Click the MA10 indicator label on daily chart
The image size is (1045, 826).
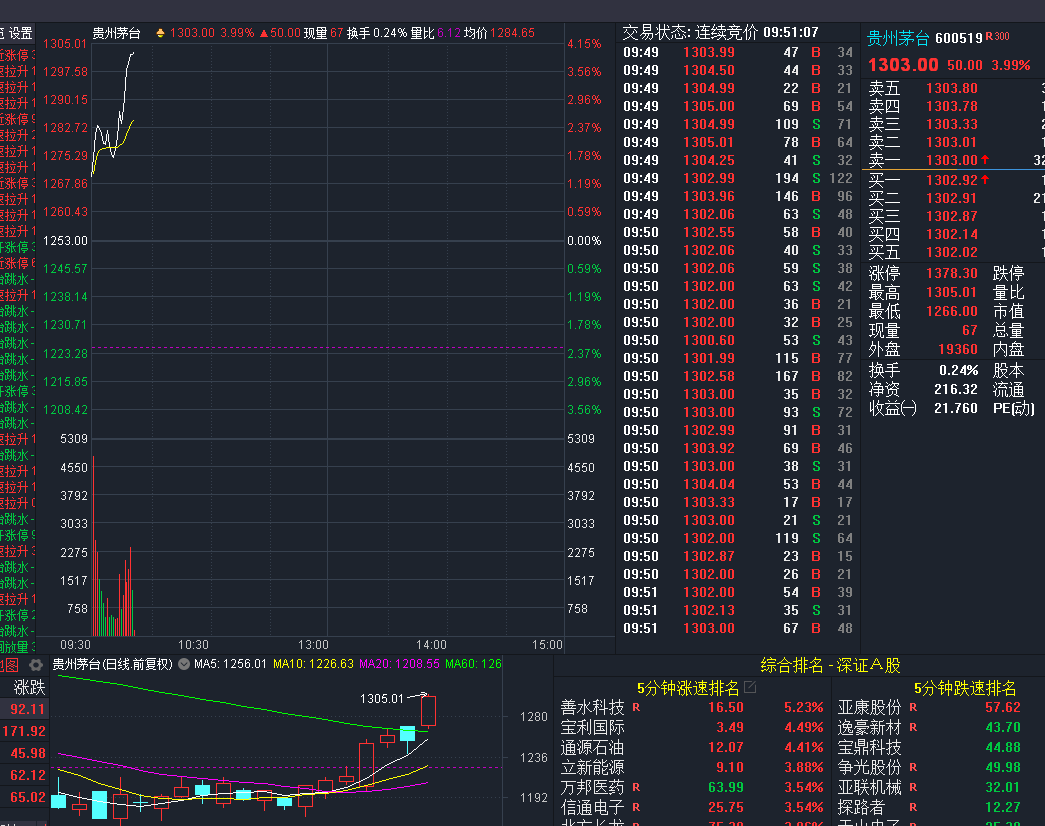click(x=313, y=664)
